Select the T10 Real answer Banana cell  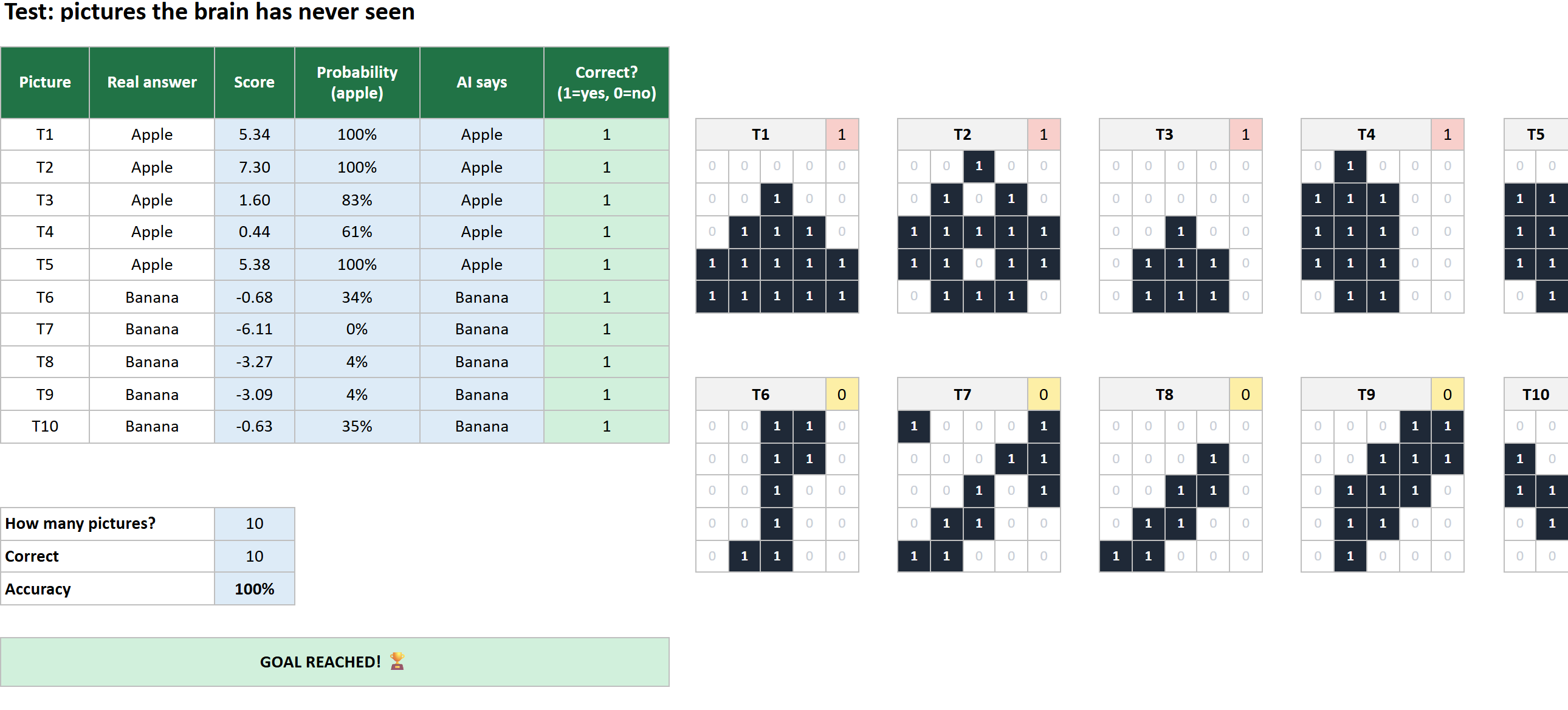(152, 427)
